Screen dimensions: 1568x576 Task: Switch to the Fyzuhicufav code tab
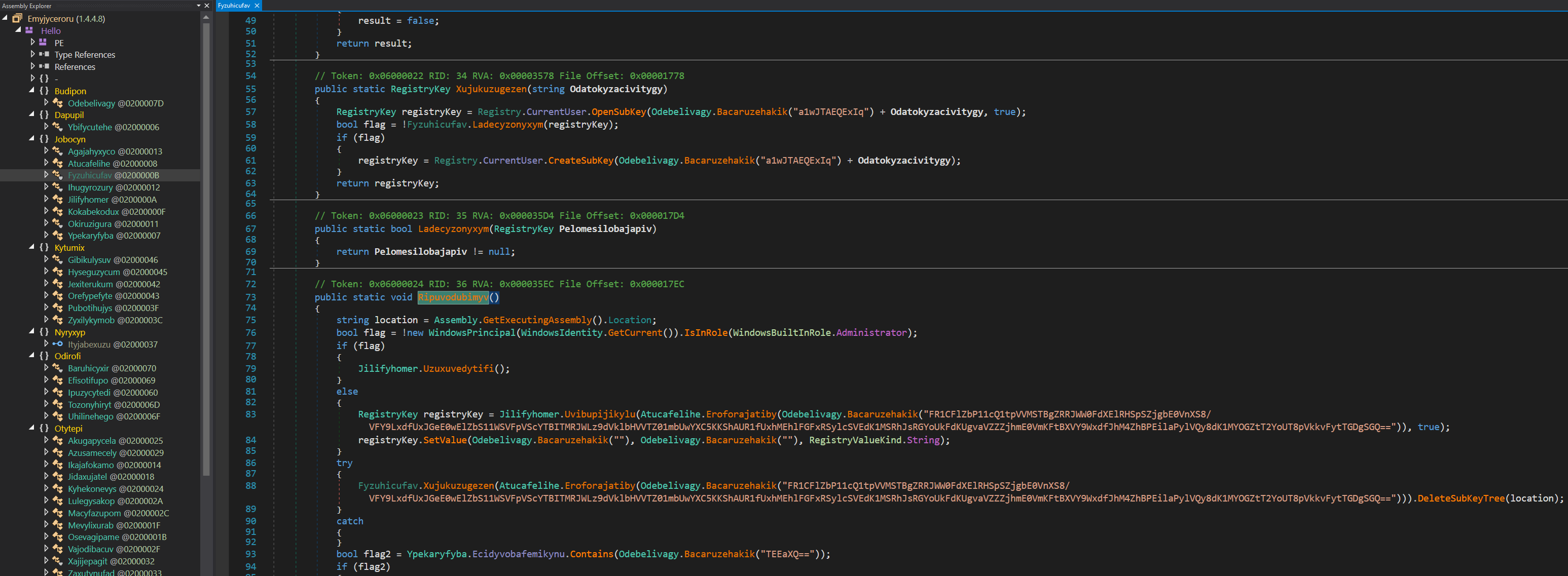point(234,6)
